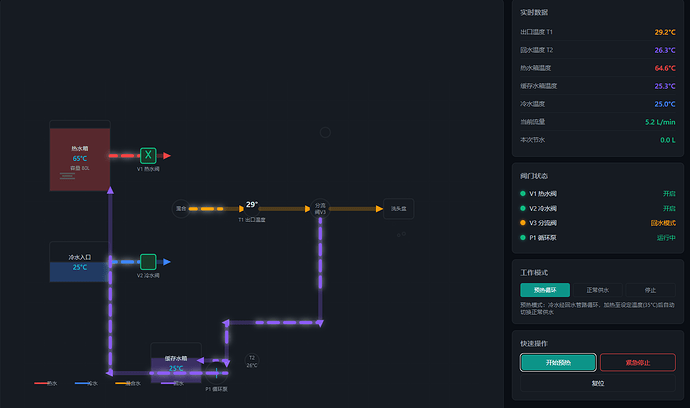This screenshot has height=408, width=690.
Task: Select the 停止 work mode
Action: point(650,290)
